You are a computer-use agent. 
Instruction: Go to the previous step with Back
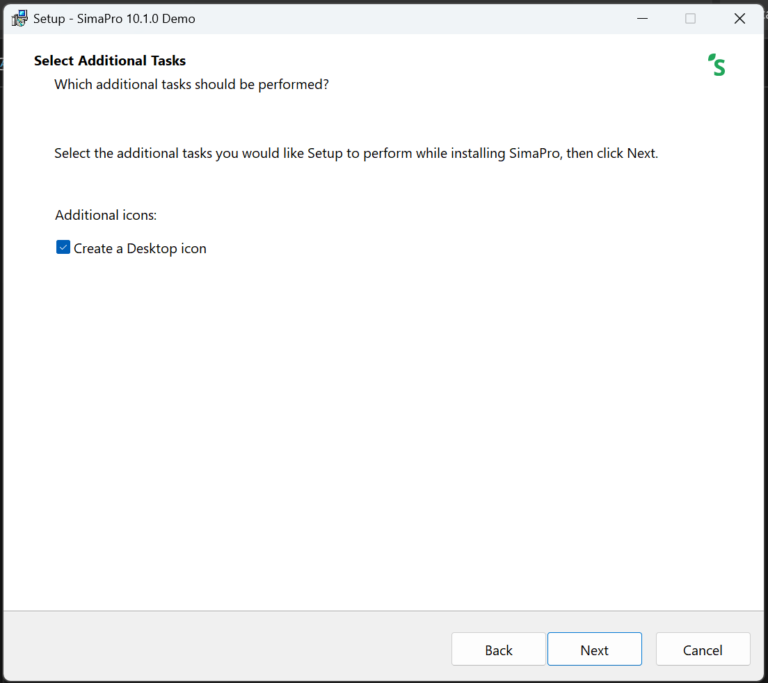click(x=498, y=650)
